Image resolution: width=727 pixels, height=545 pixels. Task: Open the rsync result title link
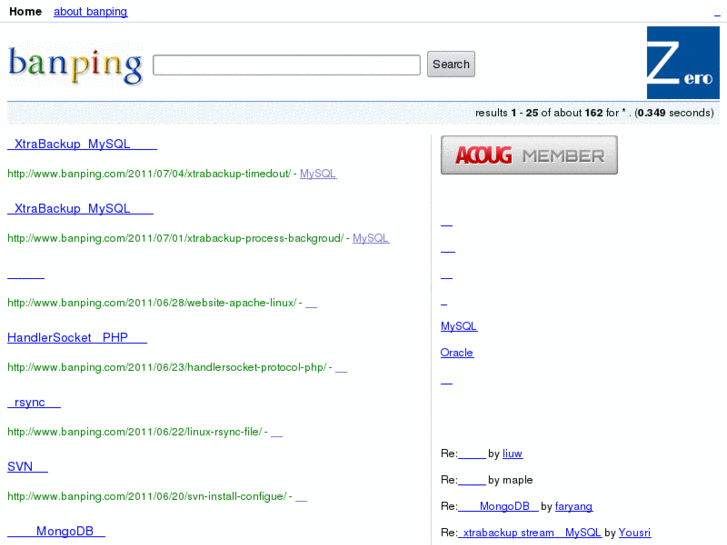(34, 402)
